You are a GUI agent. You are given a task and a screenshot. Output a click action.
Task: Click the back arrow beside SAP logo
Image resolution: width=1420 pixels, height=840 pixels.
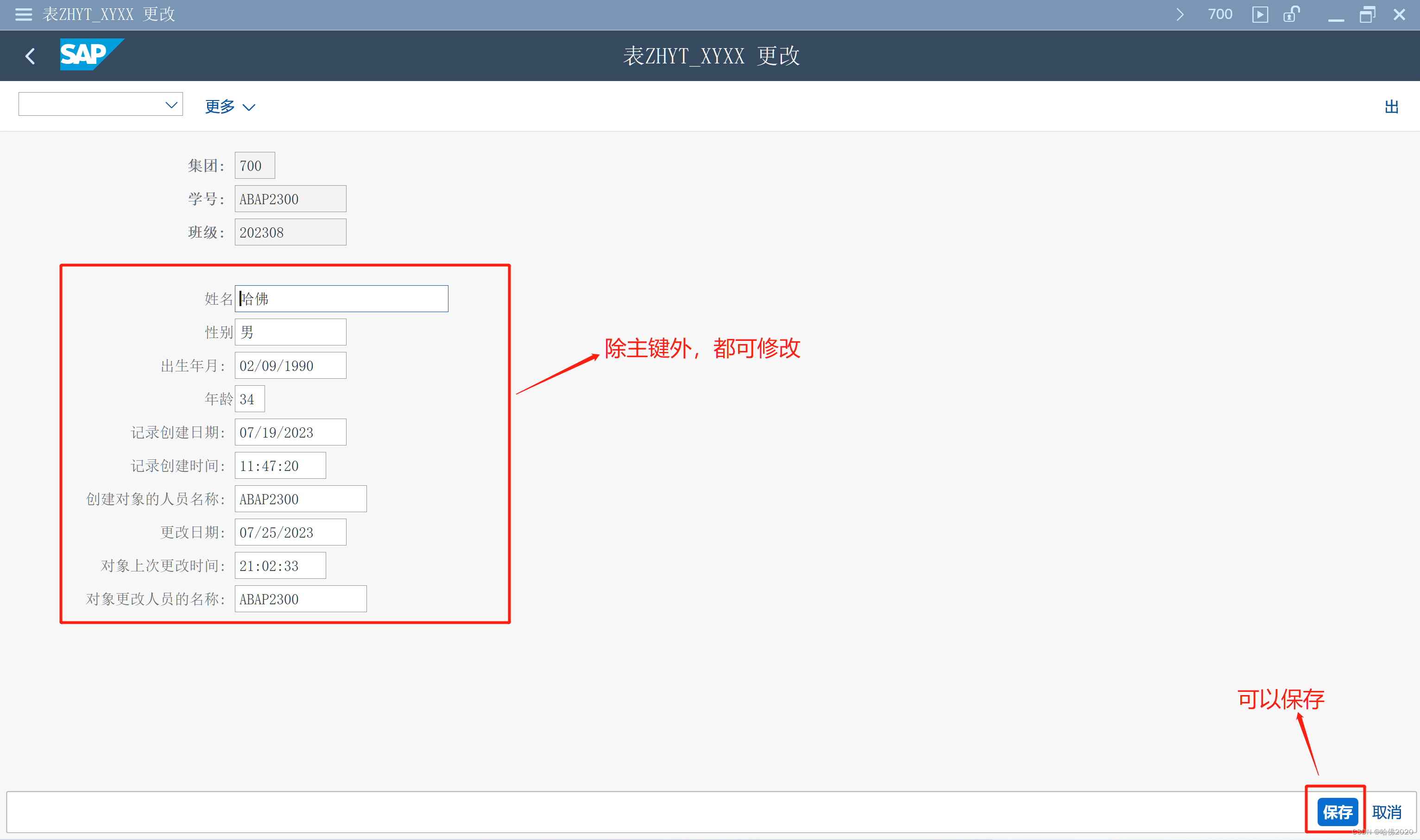pyautogui.click(x=31, y=56)
